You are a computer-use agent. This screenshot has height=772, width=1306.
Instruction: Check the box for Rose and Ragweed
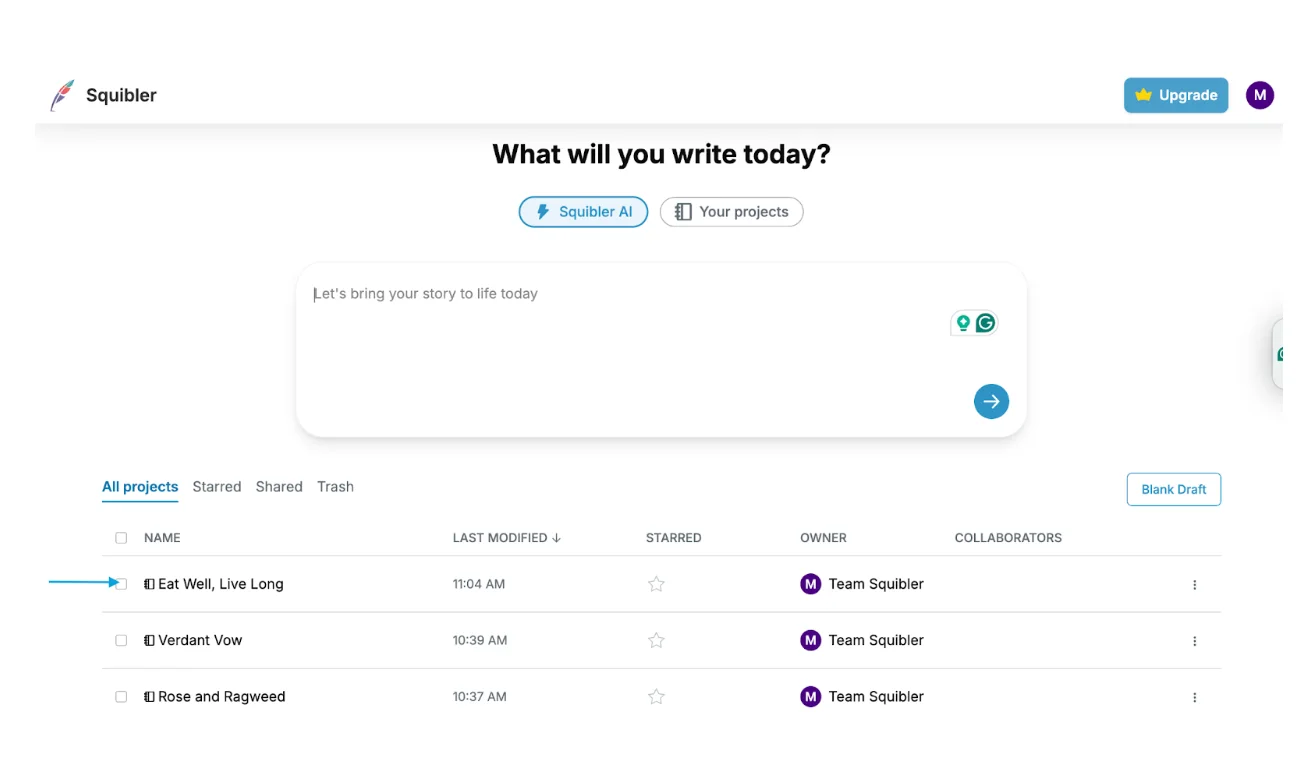[x=121, y=696]
